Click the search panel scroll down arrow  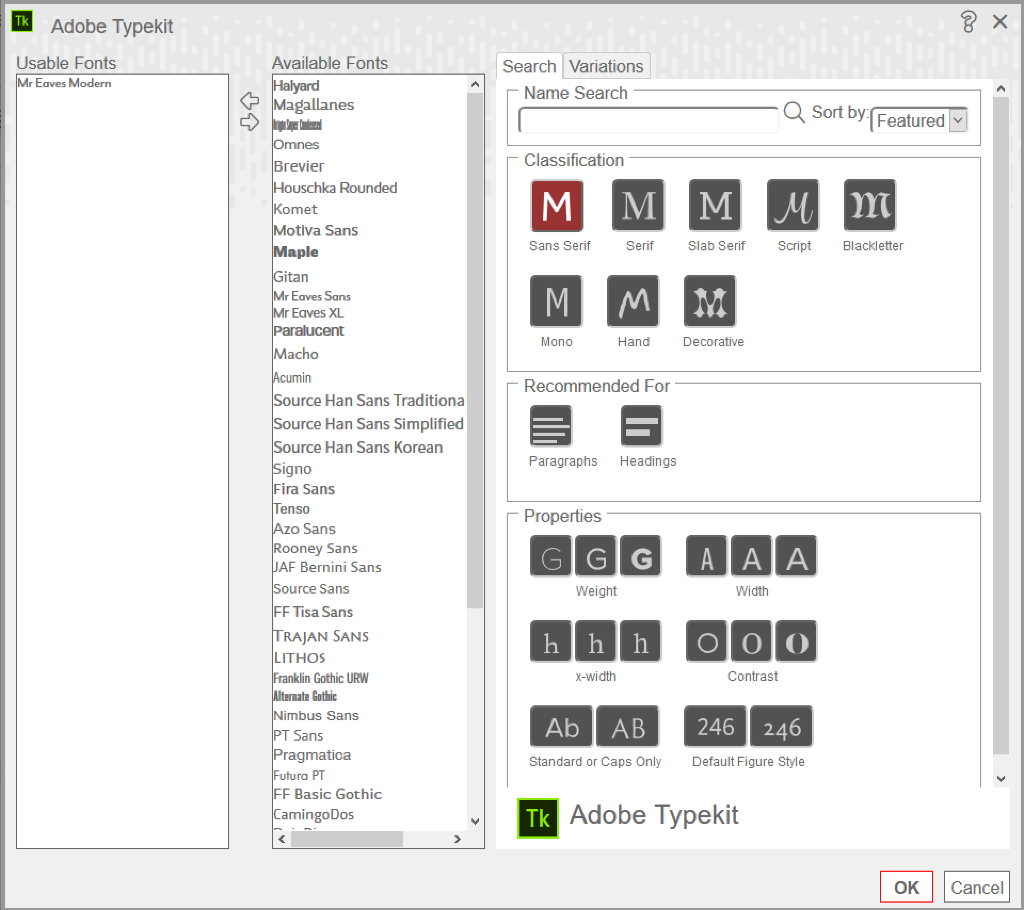pos(1000,778)
